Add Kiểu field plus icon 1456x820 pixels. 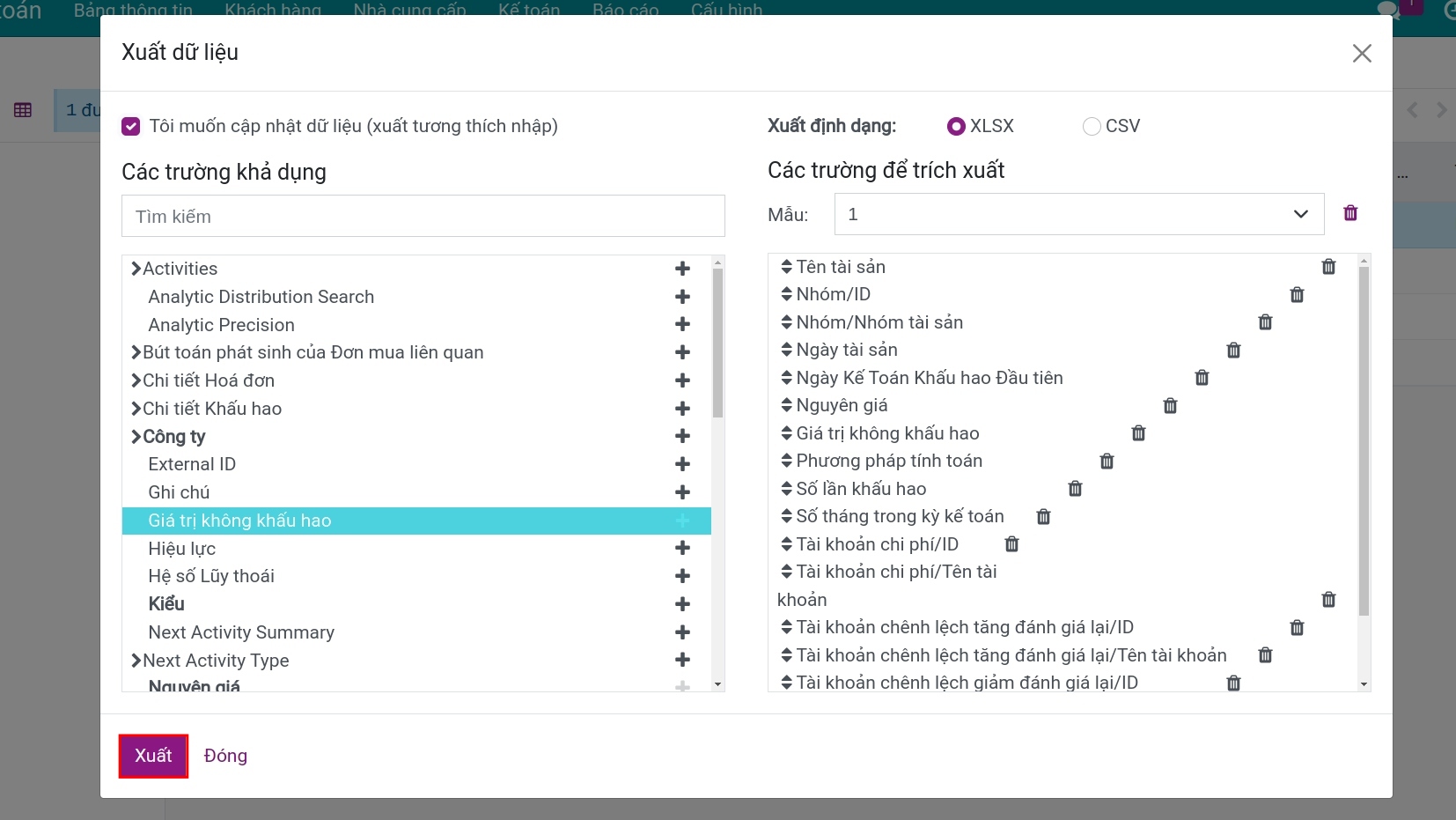tap(682, 604)
